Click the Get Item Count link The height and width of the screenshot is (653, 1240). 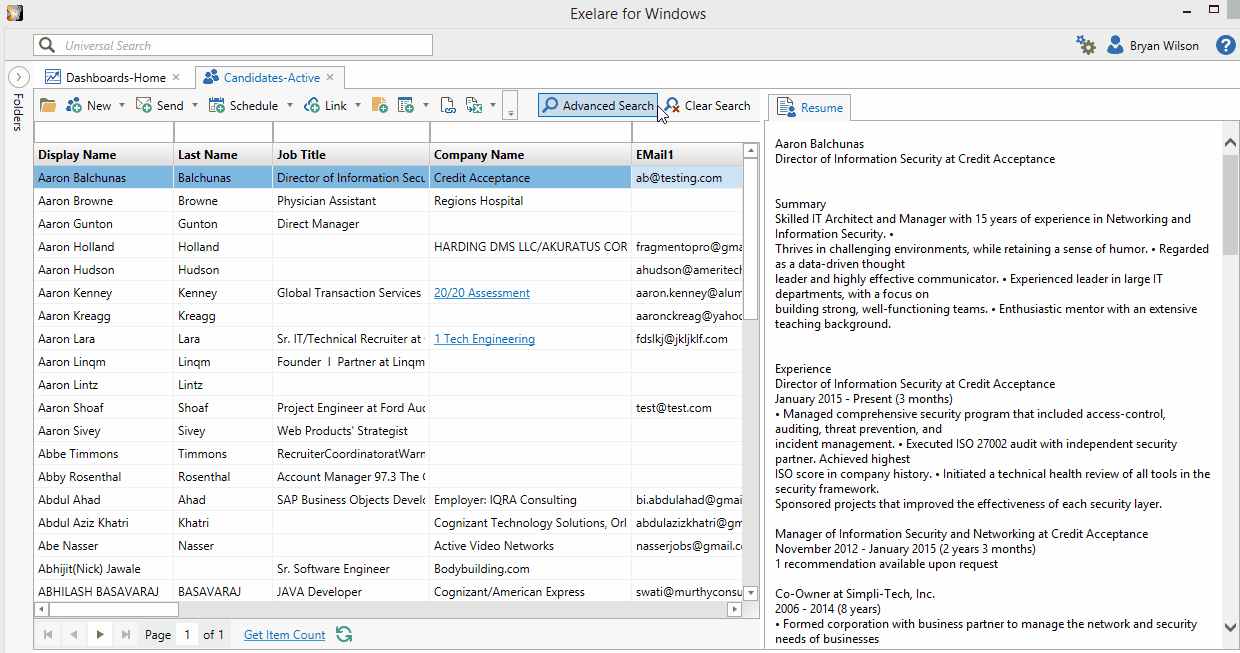(x=285, y=635)
